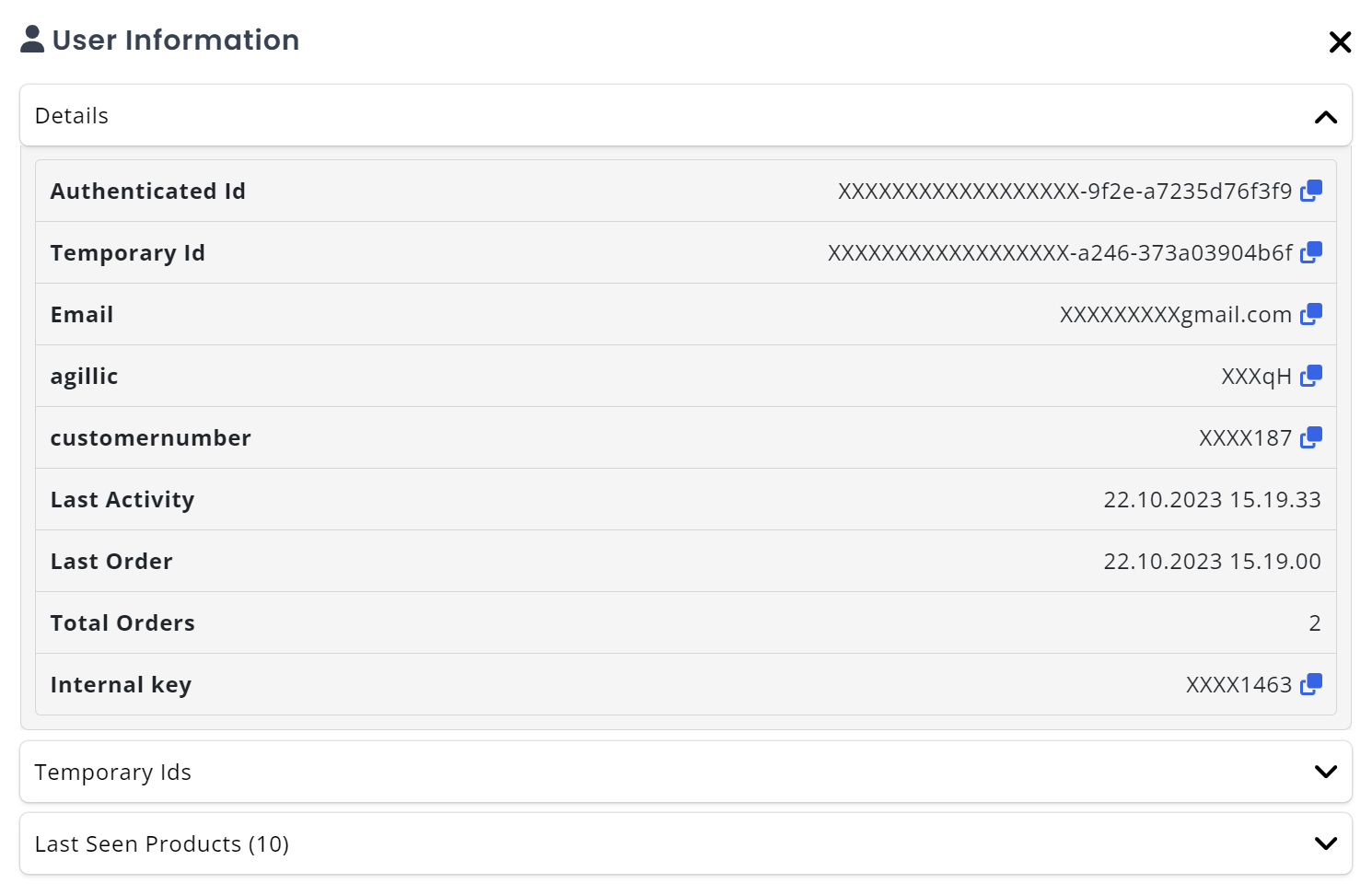
Task: Close the User Information panel
Action: click(x=1340, y=41)
